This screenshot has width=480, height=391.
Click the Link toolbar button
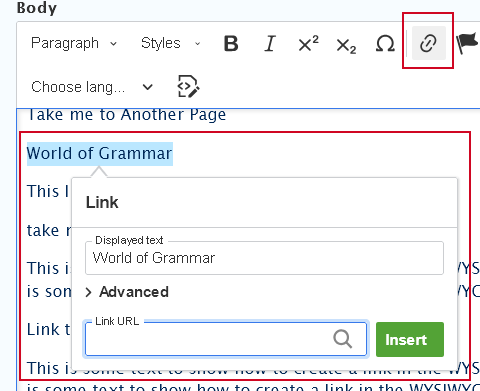[x=429, y=43]
